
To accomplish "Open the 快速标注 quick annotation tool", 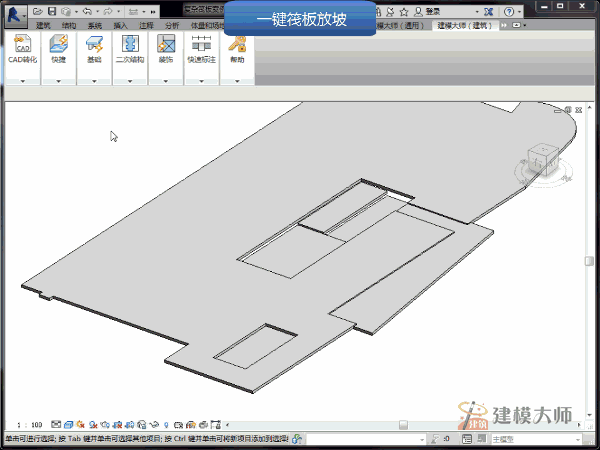I will tap(201, 49).
